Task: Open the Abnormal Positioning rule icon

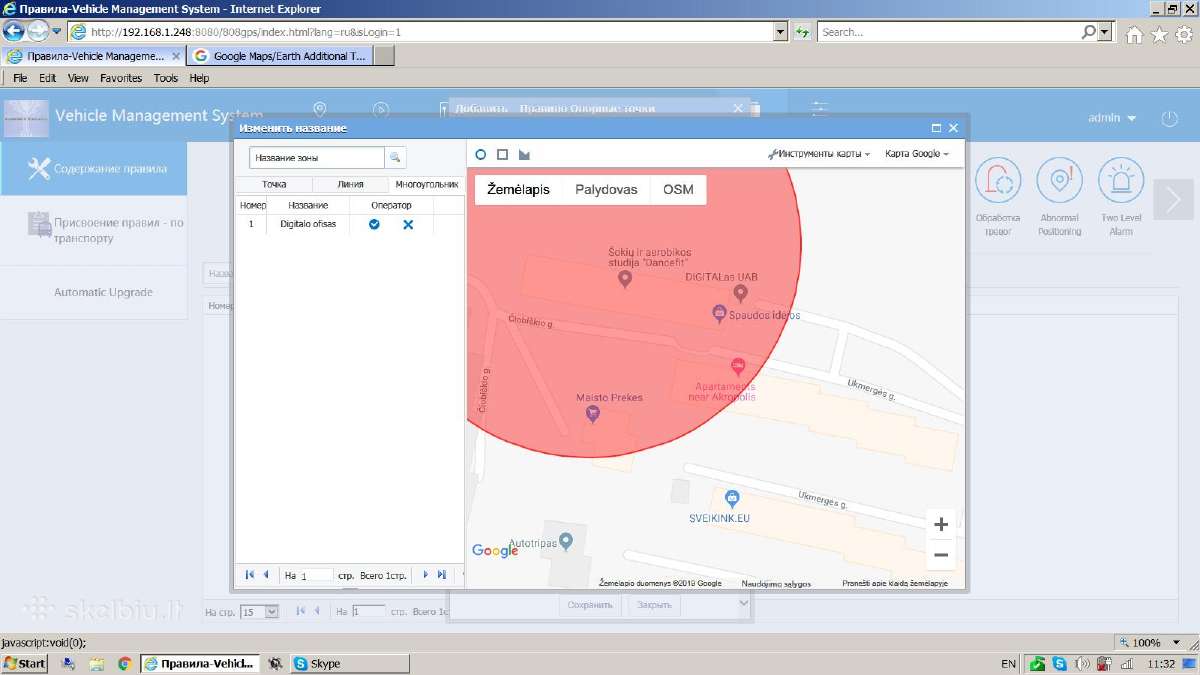Action: coord(1059,180)
